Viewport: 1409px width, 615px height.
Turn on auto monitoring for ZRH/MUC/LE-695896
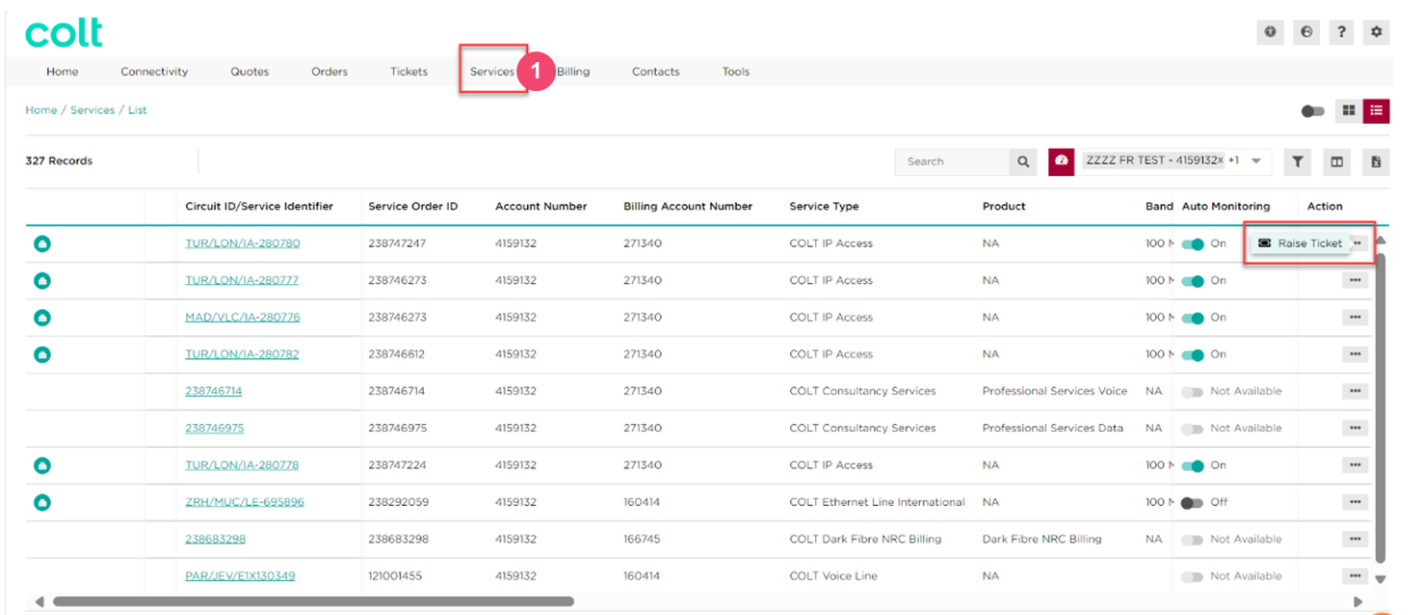[x=1192, y=503]
